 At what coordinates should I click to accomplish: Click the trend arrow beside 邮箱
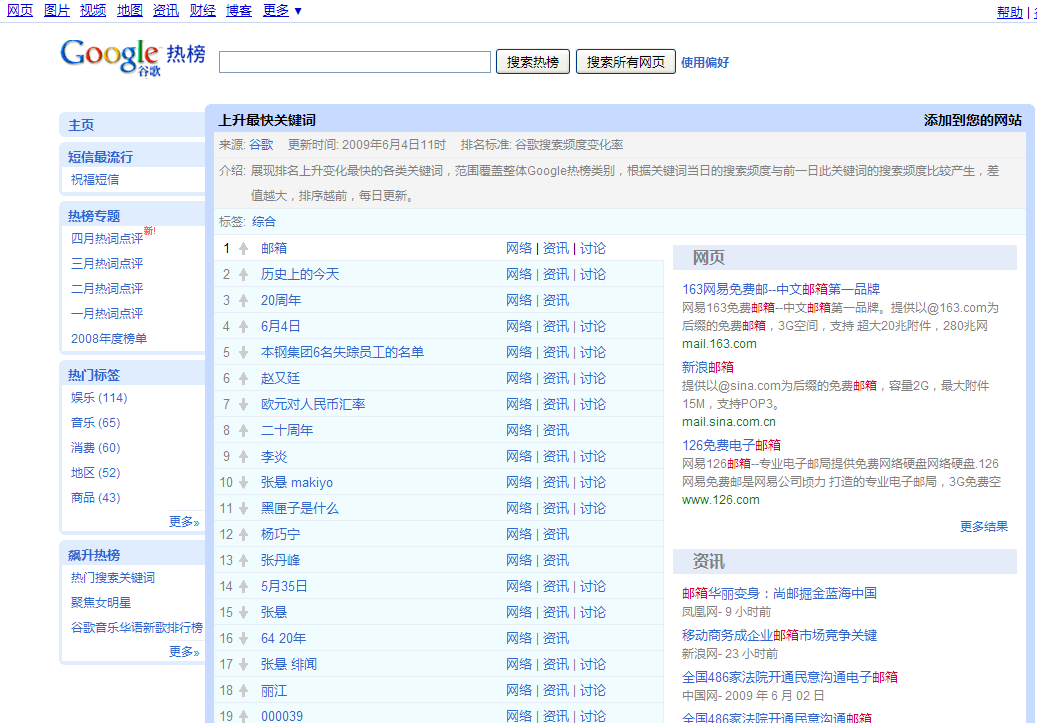pyautogui.click(x=243, y=249)
